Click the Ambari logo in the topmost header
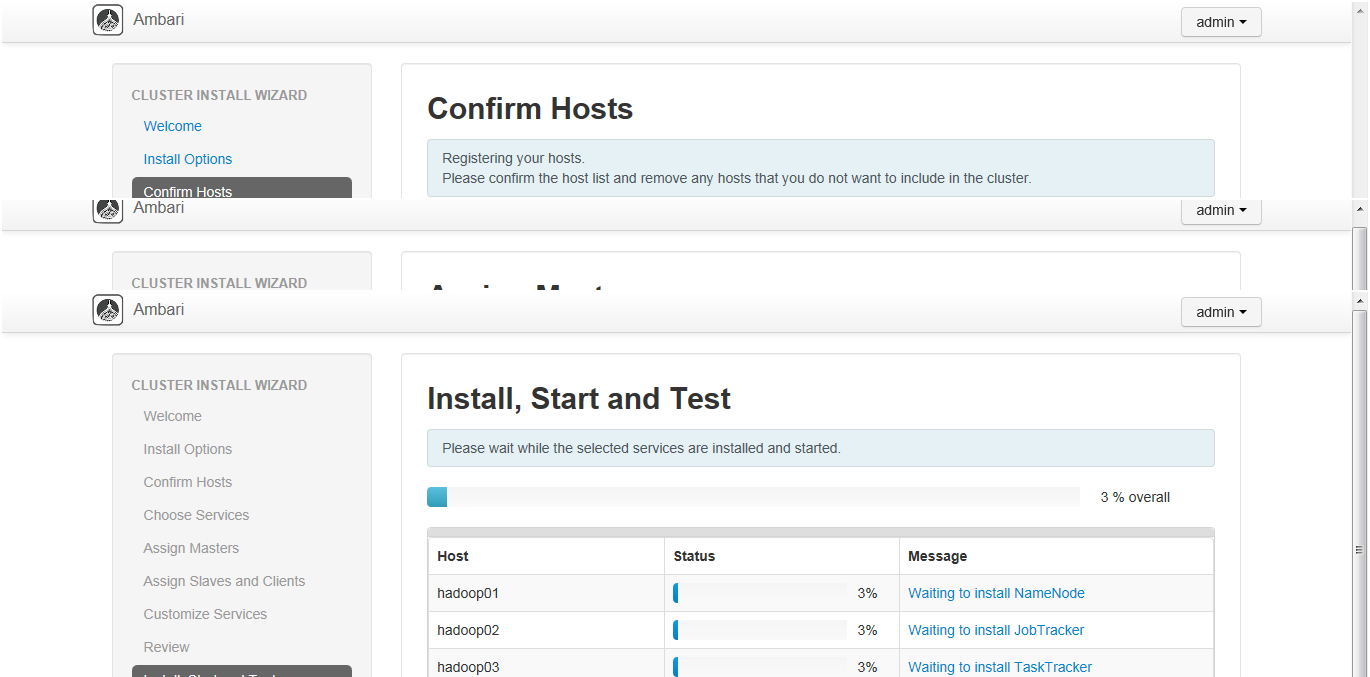 click(x=108, y=20)
